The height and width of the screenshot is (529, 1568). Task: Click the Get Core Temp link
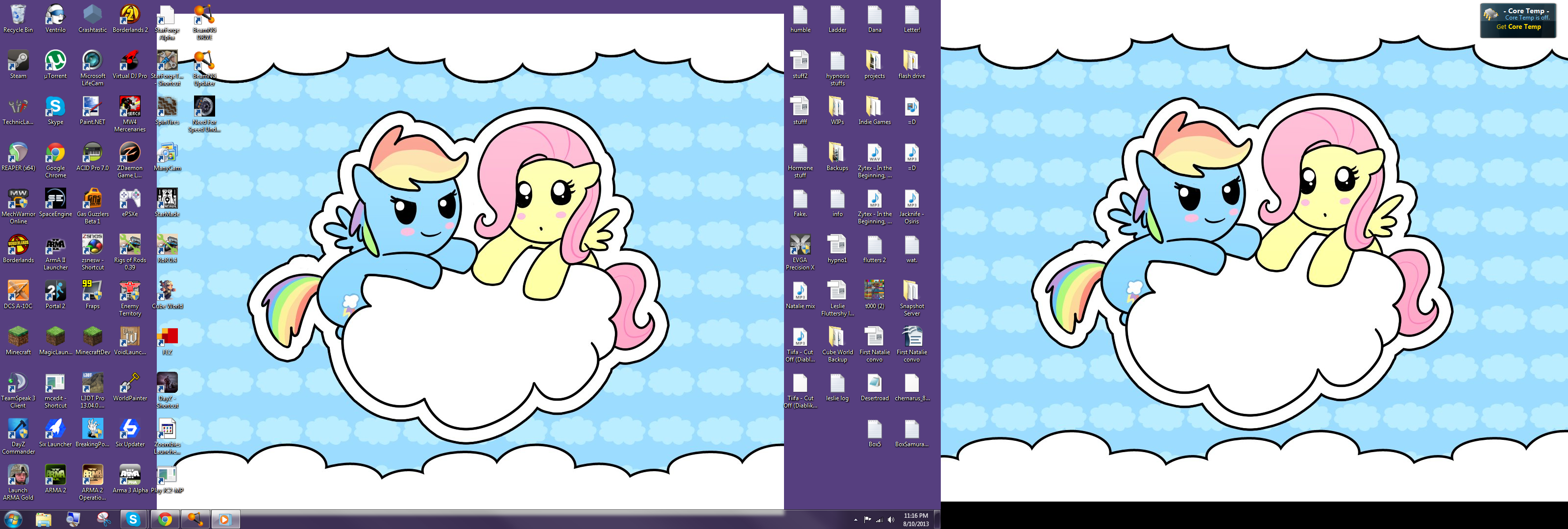pos(1518,27)
